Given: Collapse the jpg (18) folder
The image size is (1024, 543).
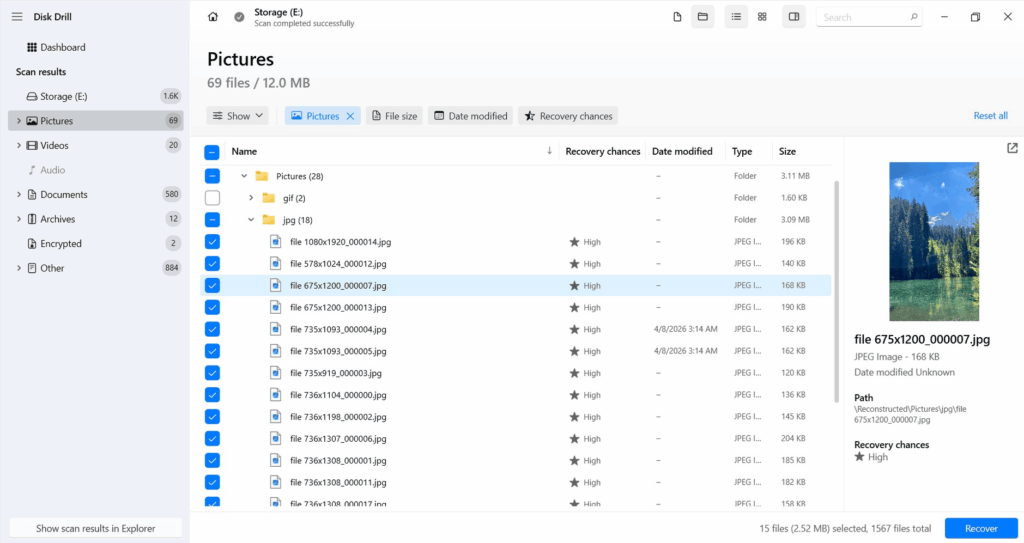Looking at the screenshot, I should click(251, 220).
